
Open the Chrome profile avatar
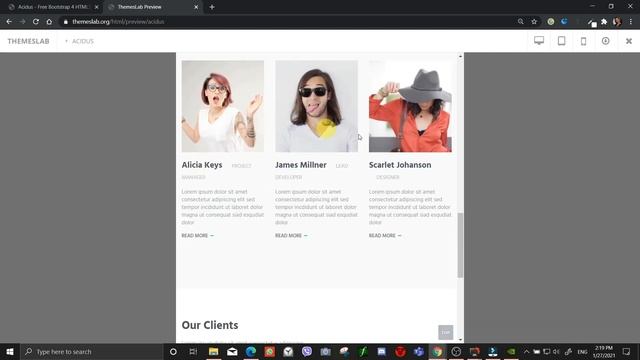pyautogui.click(x=617, y=22)
